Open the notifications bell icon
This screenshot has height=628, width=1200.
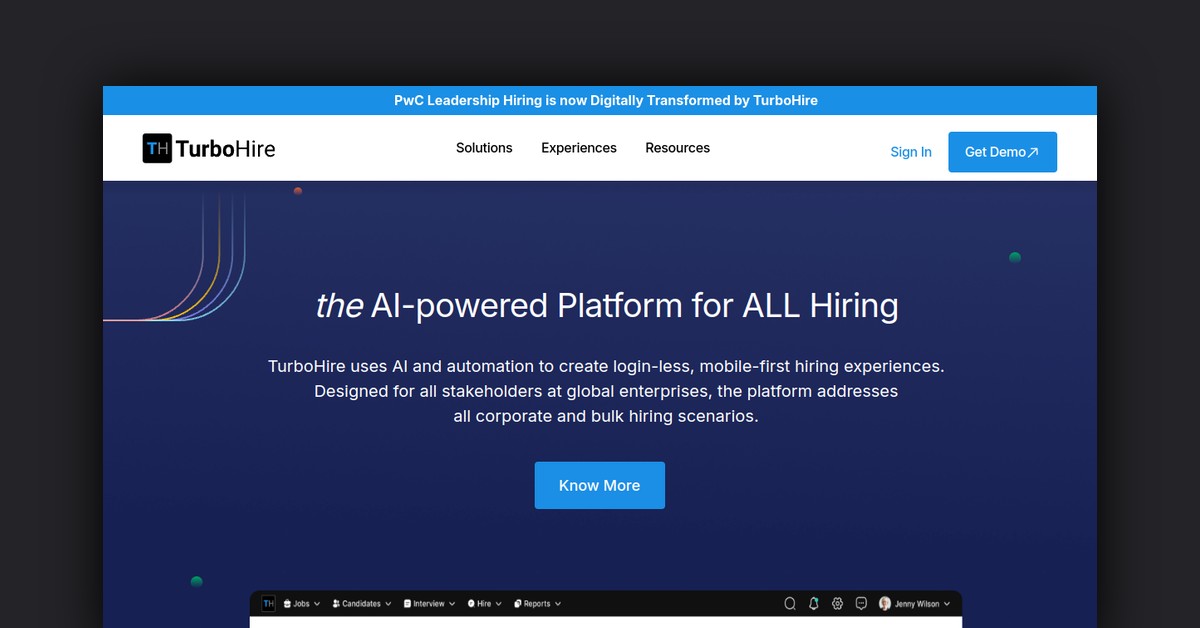click(814, 604)
